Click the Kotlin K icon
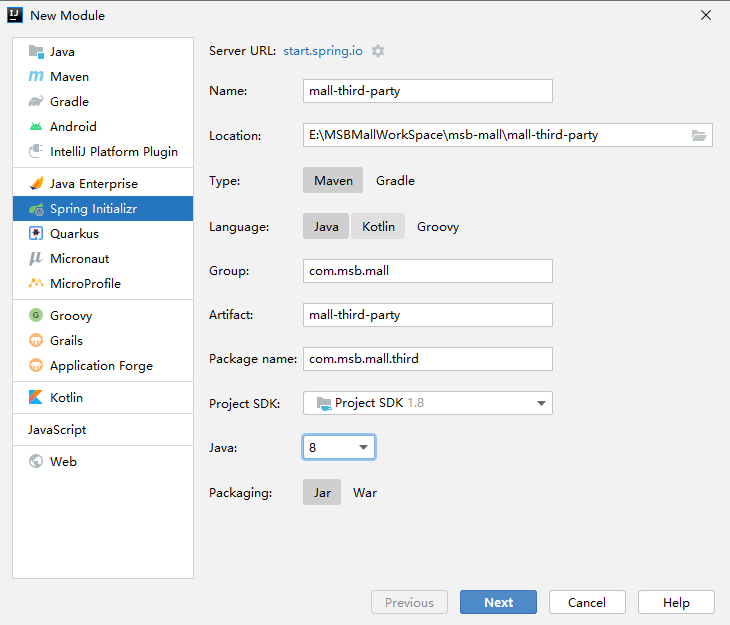 pos(36,397)
